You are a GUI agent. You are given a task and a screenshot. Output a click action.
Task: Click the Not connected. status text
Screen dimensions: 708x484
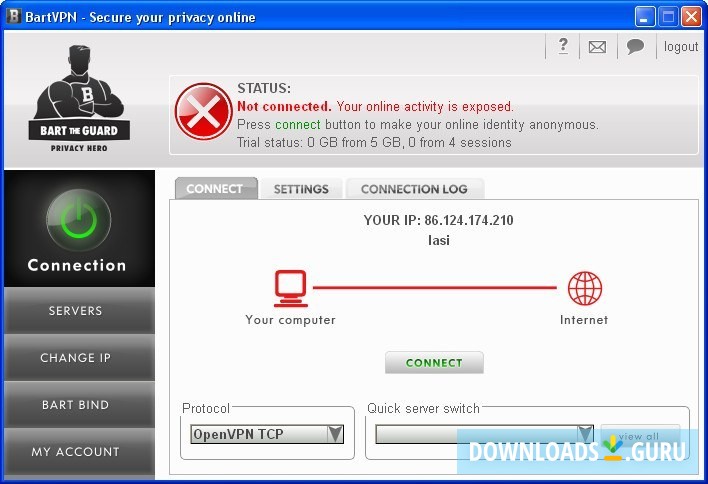click(x=284, y=107)
